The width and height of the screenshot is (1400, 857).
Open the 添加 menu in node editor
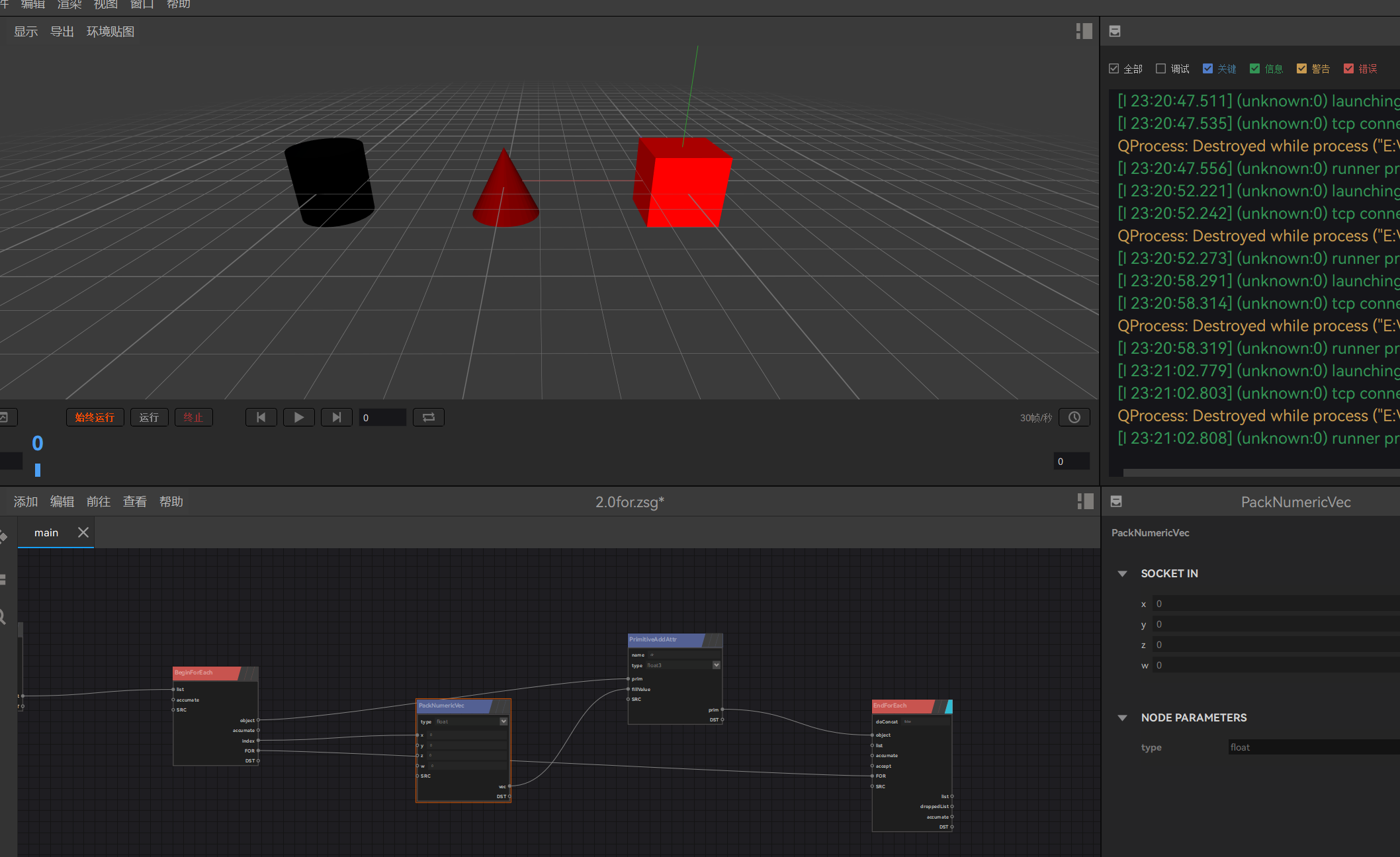click(26, 502)
